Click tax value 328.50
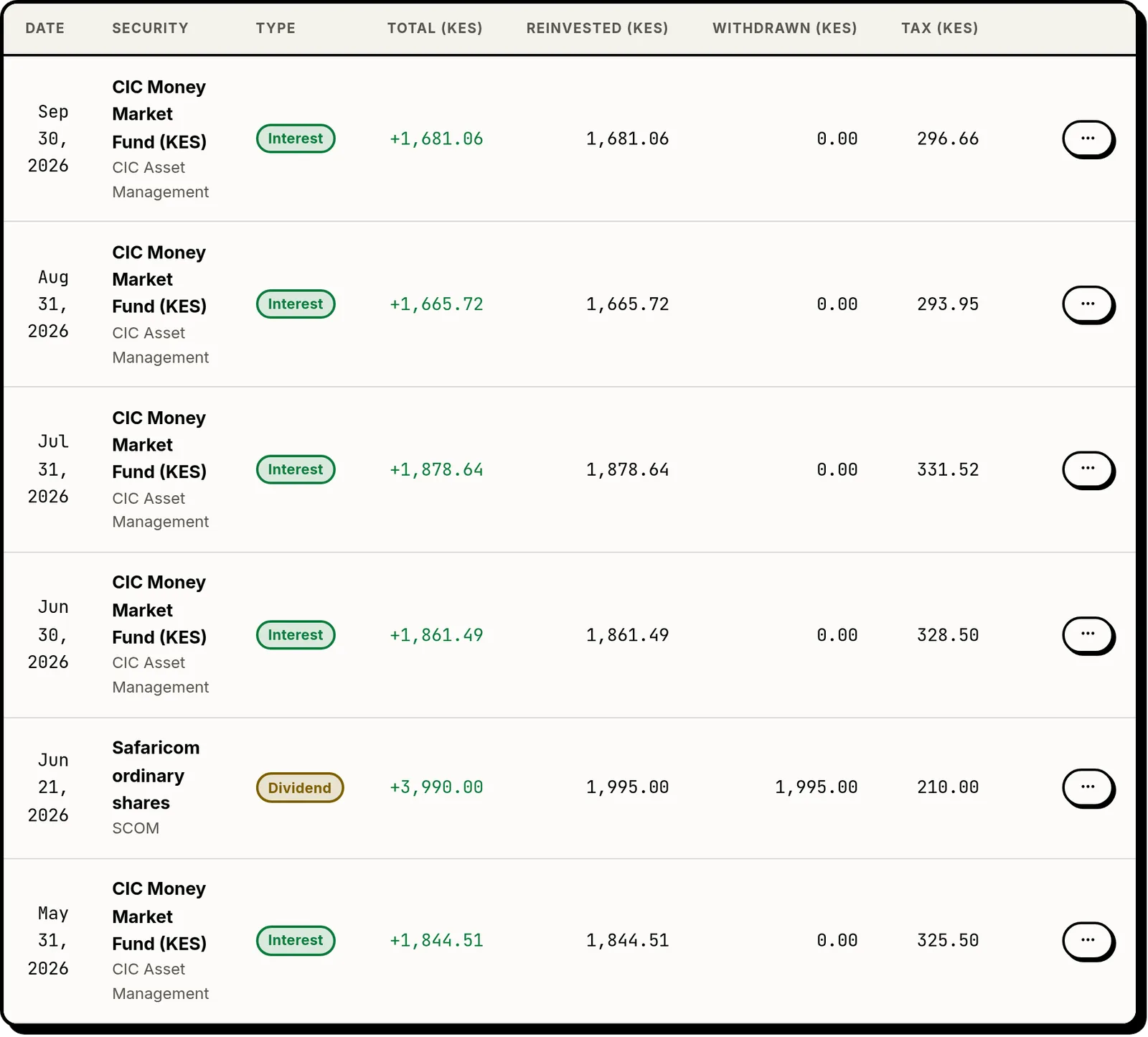 pos(948,635)
